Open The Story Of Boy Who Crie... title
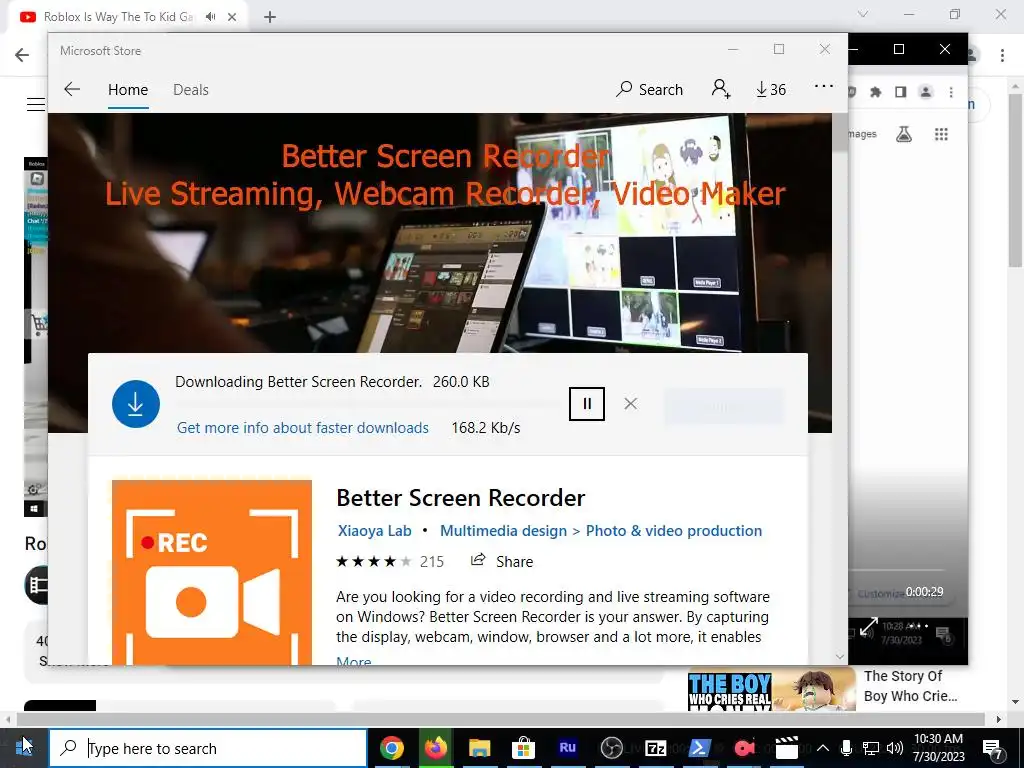 coord(910,686)
